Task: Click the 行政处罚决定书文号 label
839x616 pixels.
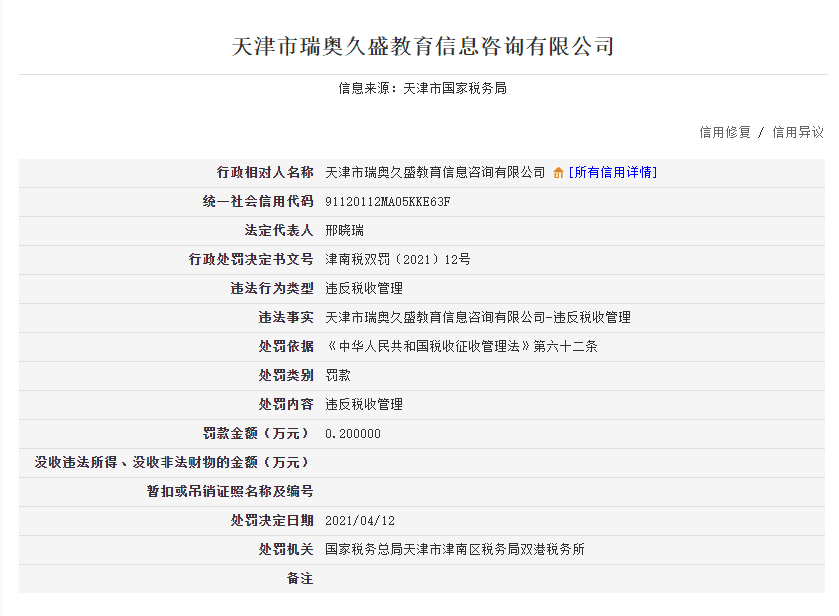Action: 251,260
